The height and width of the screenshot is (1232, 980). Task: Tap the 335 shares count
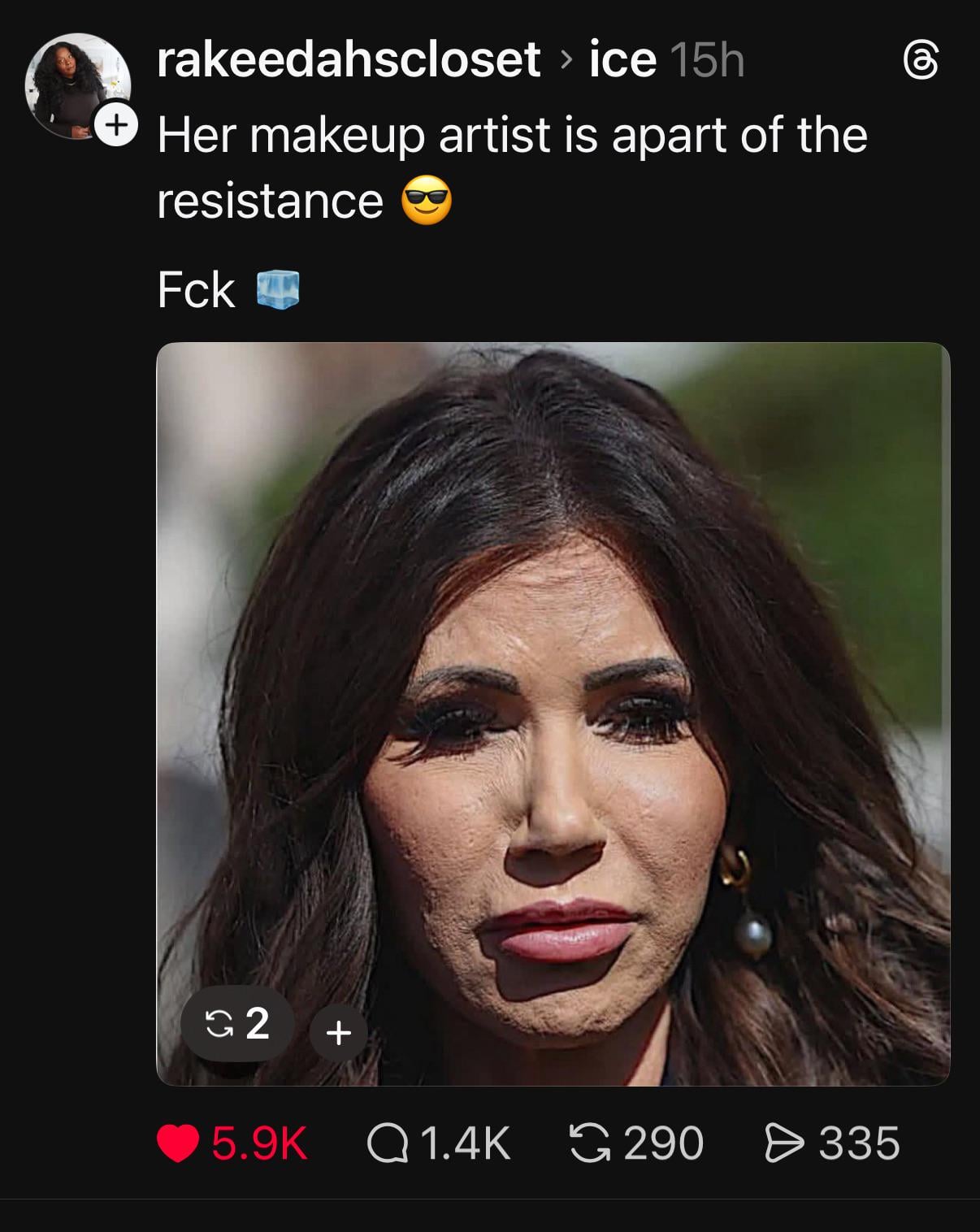pos(859,1144)
